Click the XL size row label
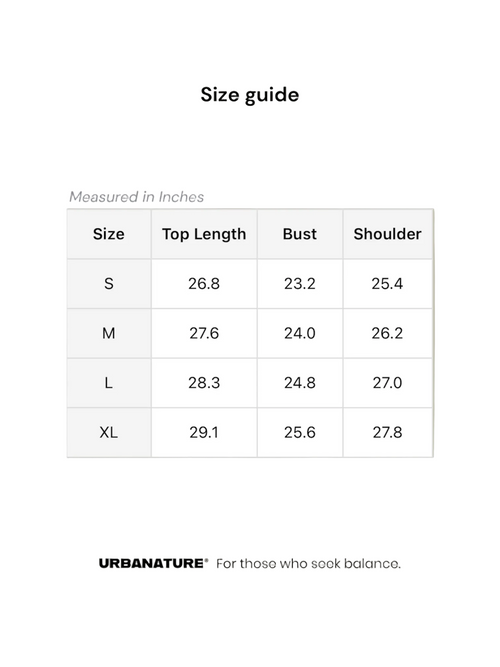Screen dimensions: 500x667 tap(109, 433)
